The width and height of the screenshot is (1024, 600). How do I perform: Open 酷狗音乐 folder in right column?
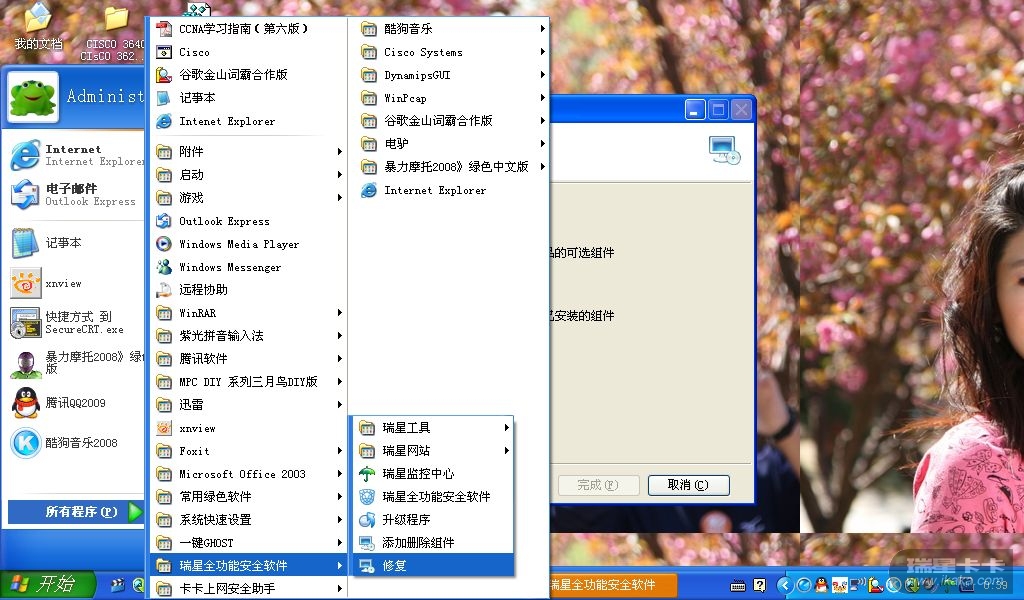451,29
